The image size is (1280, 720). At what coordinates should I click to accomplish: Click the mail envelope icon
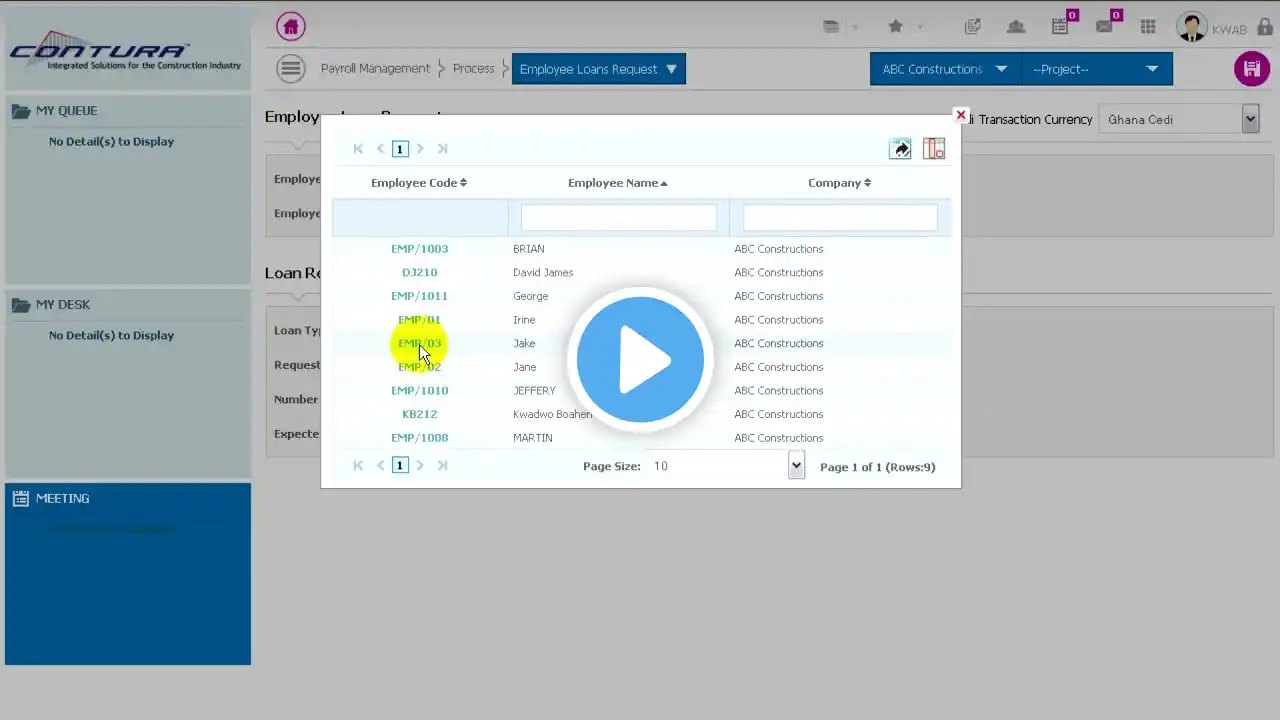pyautogui.click(x=1104, y=27)
